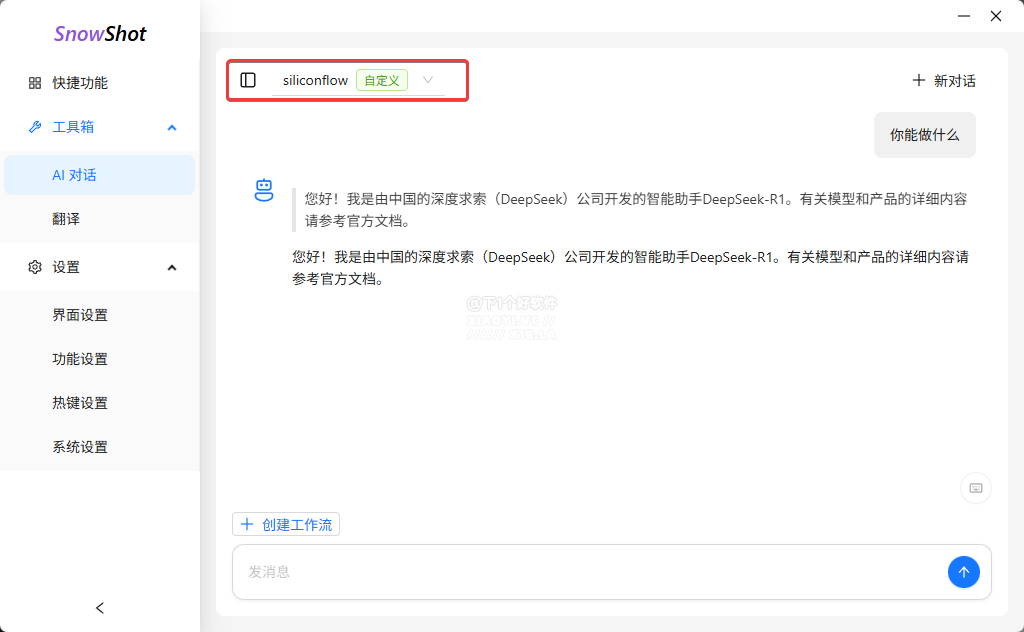This screenshot has width=1024, height=632.
Task: Click the 工具箱 wrench icon
Action: coord(35,127)
